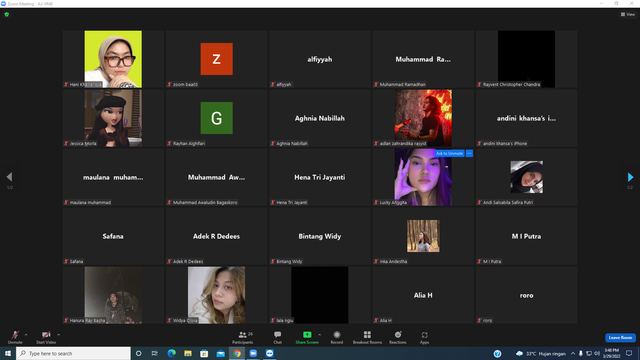Screen dimensions: 640x360
Task: Start Video from the Zoom toolbar
Action: pyautogui.click(x=46, y=337)
